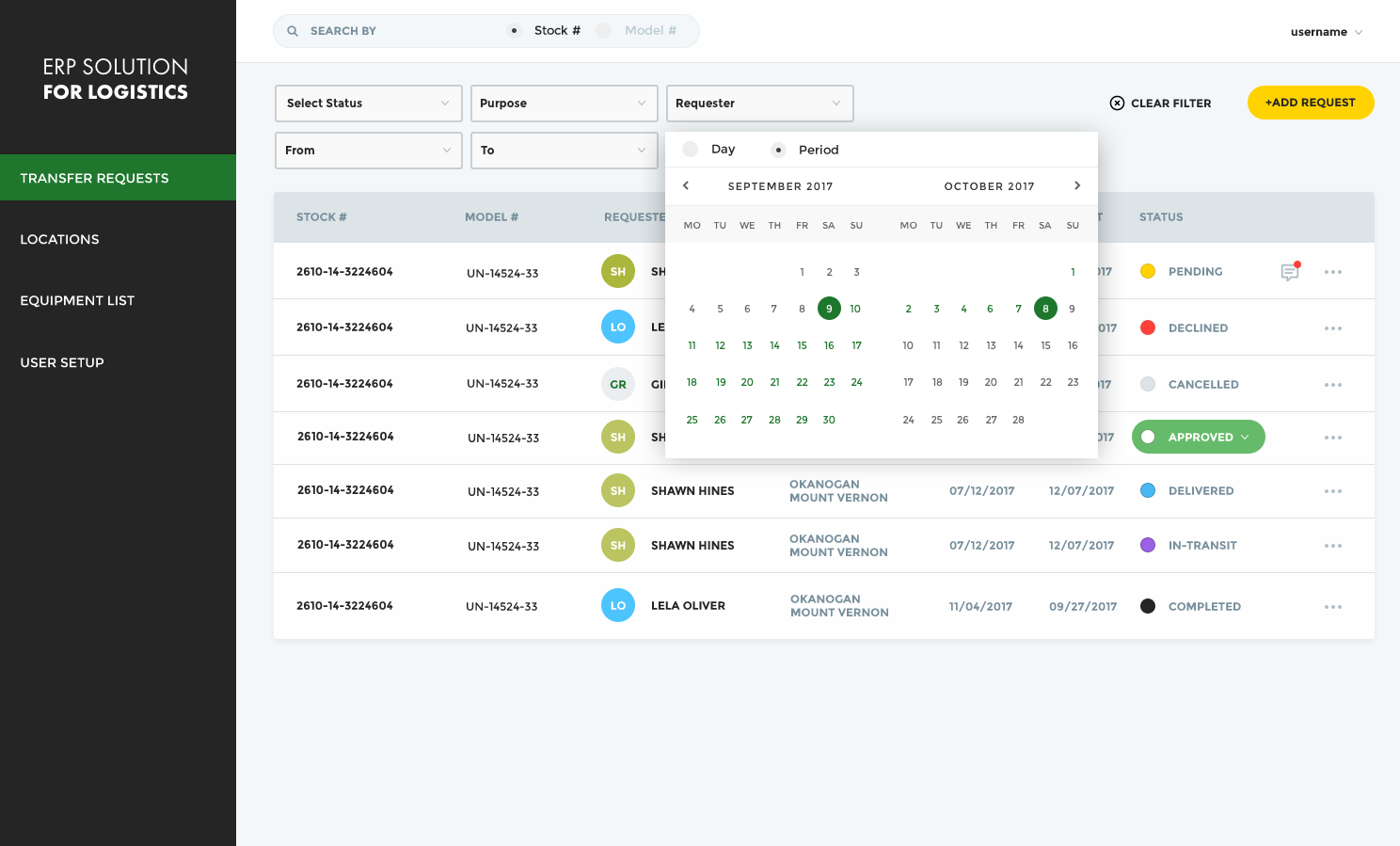Pick September 30 in the calendar
The height and width of the screenshot is (846, 1400).
pyautogui.click(x=829, y=420)
